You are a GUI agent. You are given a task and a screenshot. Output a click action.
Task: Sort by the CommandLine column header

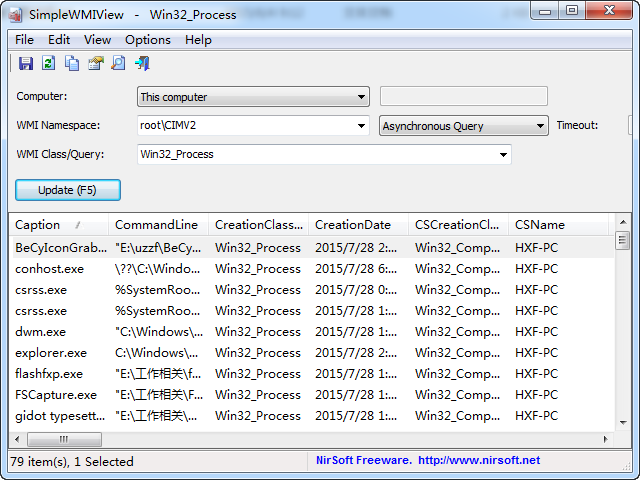click(x=158, y=225)
